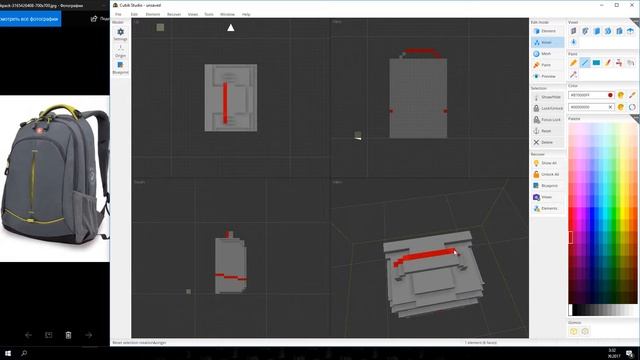Select the Magic Wand paint tool
The image size is (640, 360).
pyautogui.click(x=573, y=74)
